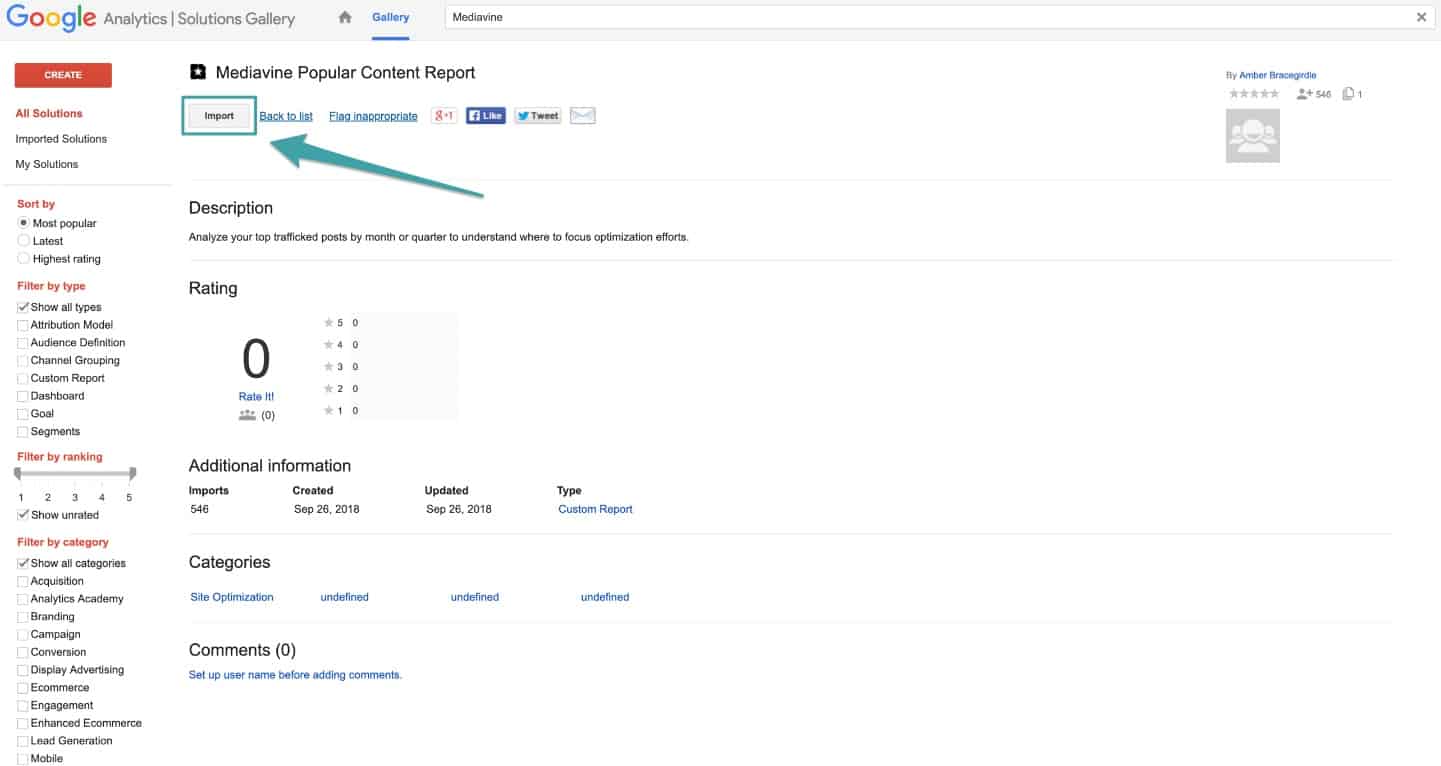Open the My Solutions menu item
The width and height of the screenshot is (1441, 766).
[45, 164]
